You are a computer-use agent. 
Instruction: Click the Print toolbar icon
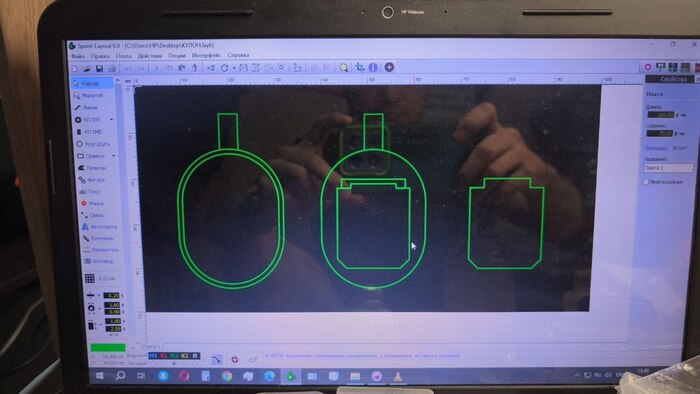112,68
